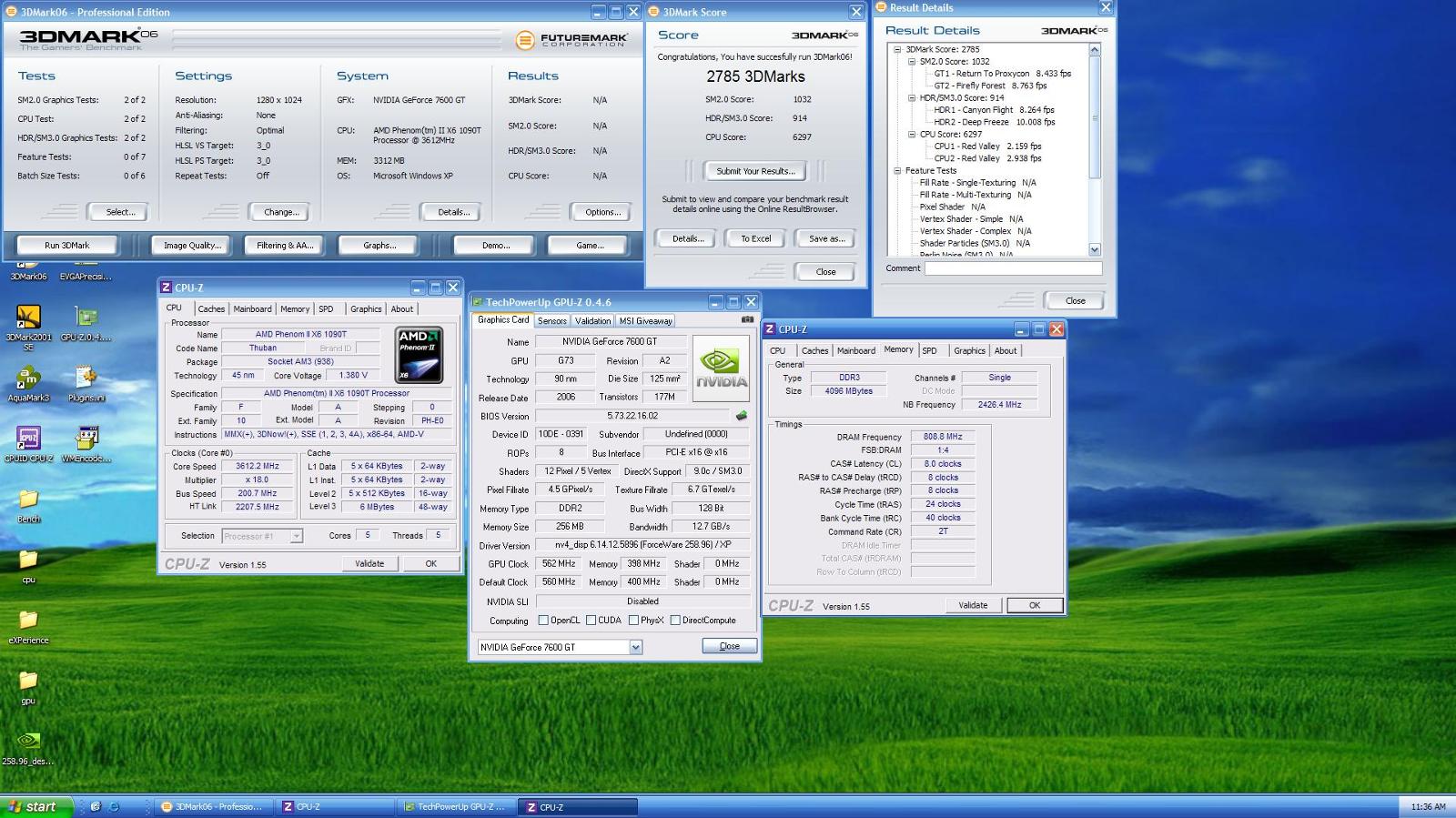Click the NVIDIA logo in GPU-Z
This screenshot has height=818, width=1456.
(721, 369)
